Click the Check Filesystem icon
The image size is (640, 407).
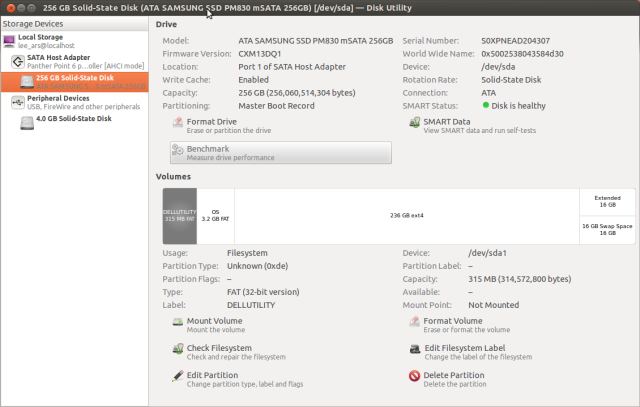click(178, 349)
